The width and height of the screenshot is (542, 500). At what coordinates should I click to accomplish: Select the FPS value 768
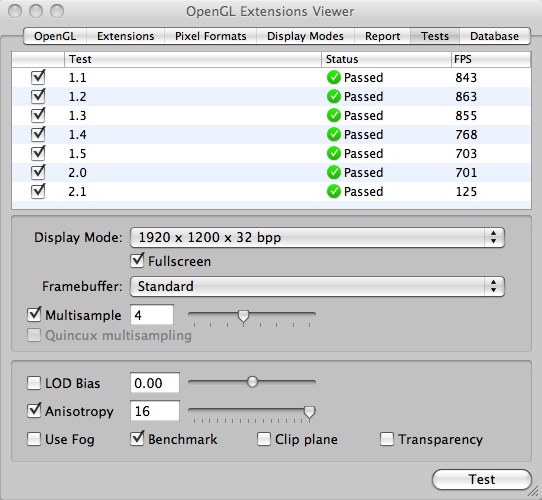466,135
